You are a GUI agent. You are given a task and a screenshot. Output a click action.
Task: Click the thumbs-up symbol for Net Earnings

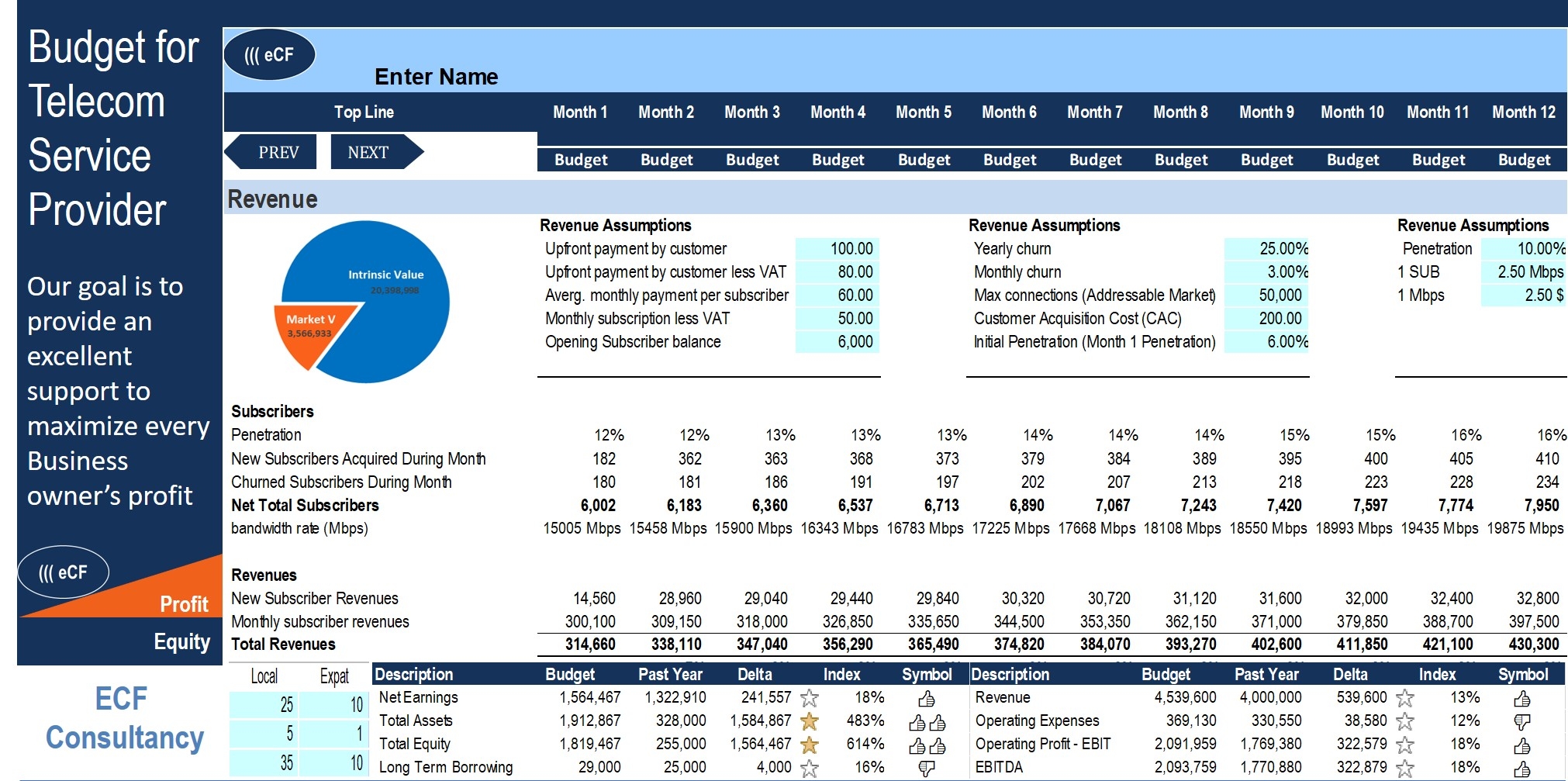(926, 698)
